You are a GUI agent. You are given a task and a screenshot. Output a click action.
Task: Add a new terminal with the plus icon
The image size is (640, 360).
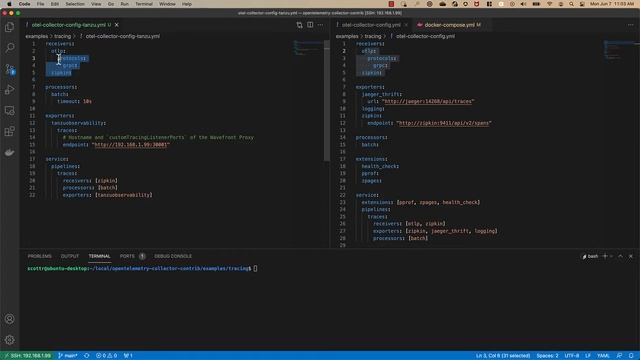pos(605,256)
